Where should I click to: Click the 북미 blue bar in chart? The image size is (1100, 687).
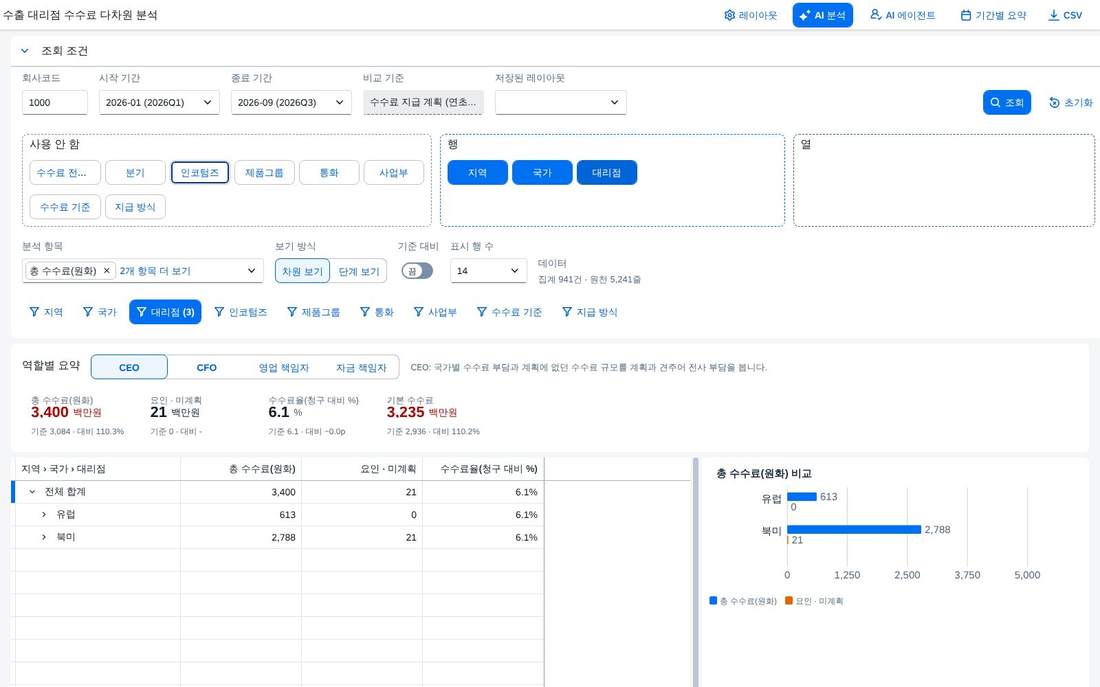pyautogui.click(x=854, y=529)
